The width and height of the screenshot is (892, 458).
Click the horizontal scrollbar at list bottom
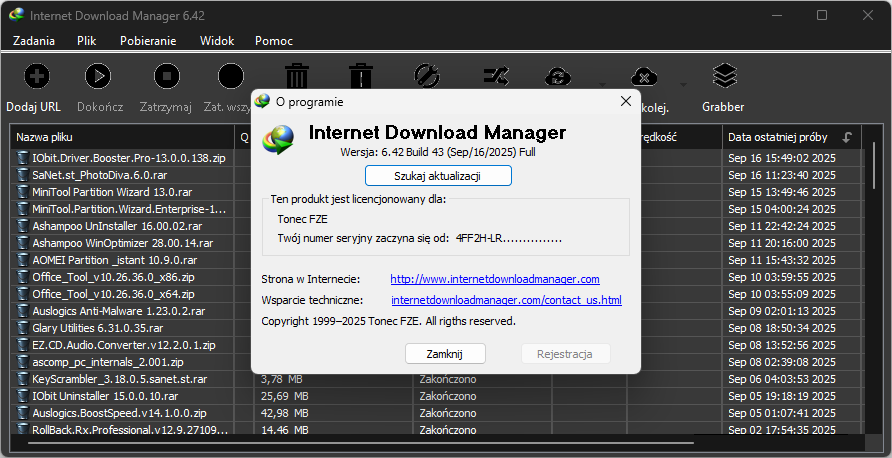pos(361,442)
